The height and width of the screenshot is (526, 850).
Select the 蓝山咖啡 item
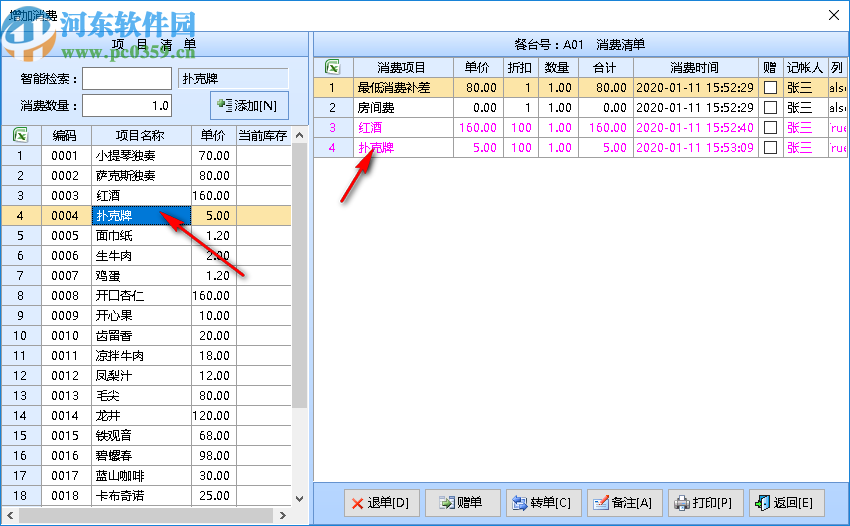pos(141,476)
